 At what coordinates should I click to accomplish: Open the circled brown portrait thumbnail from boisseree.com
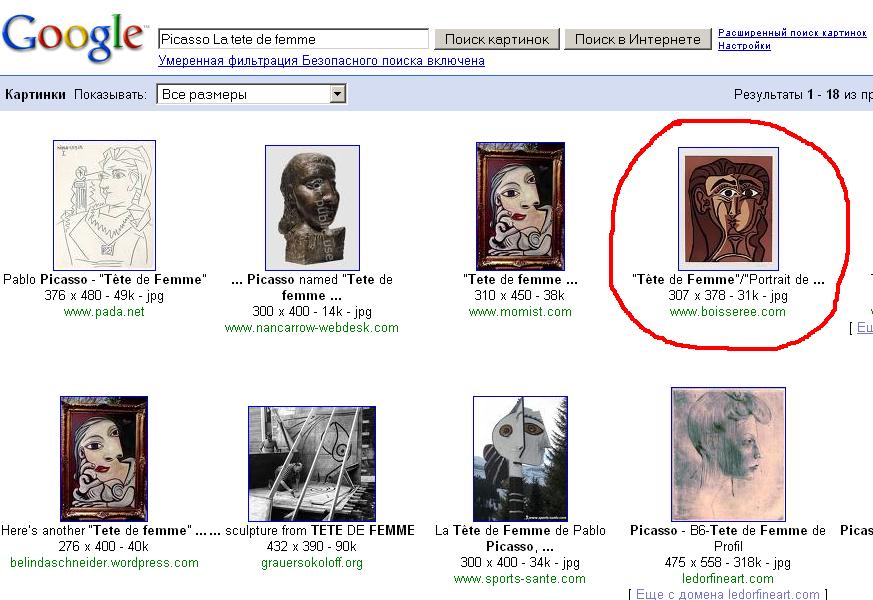[x=728, y=209]
